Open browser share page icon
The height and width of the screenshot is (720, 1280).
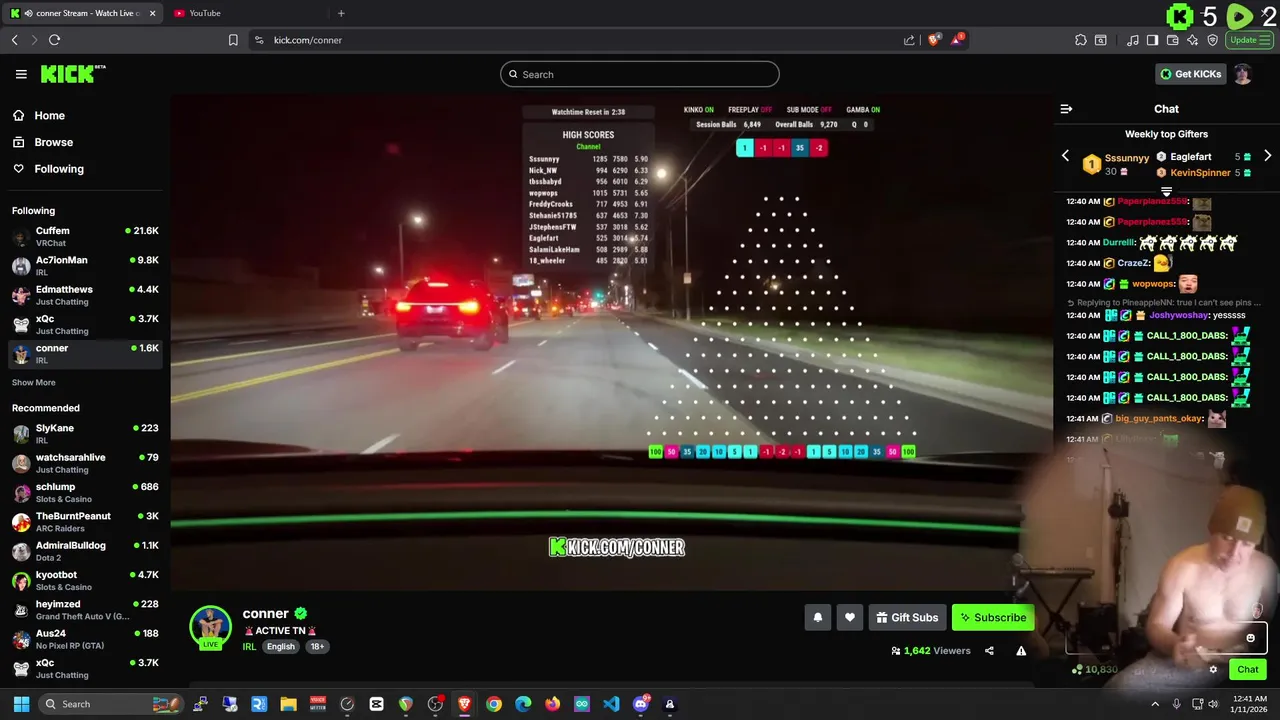point(909,40)
